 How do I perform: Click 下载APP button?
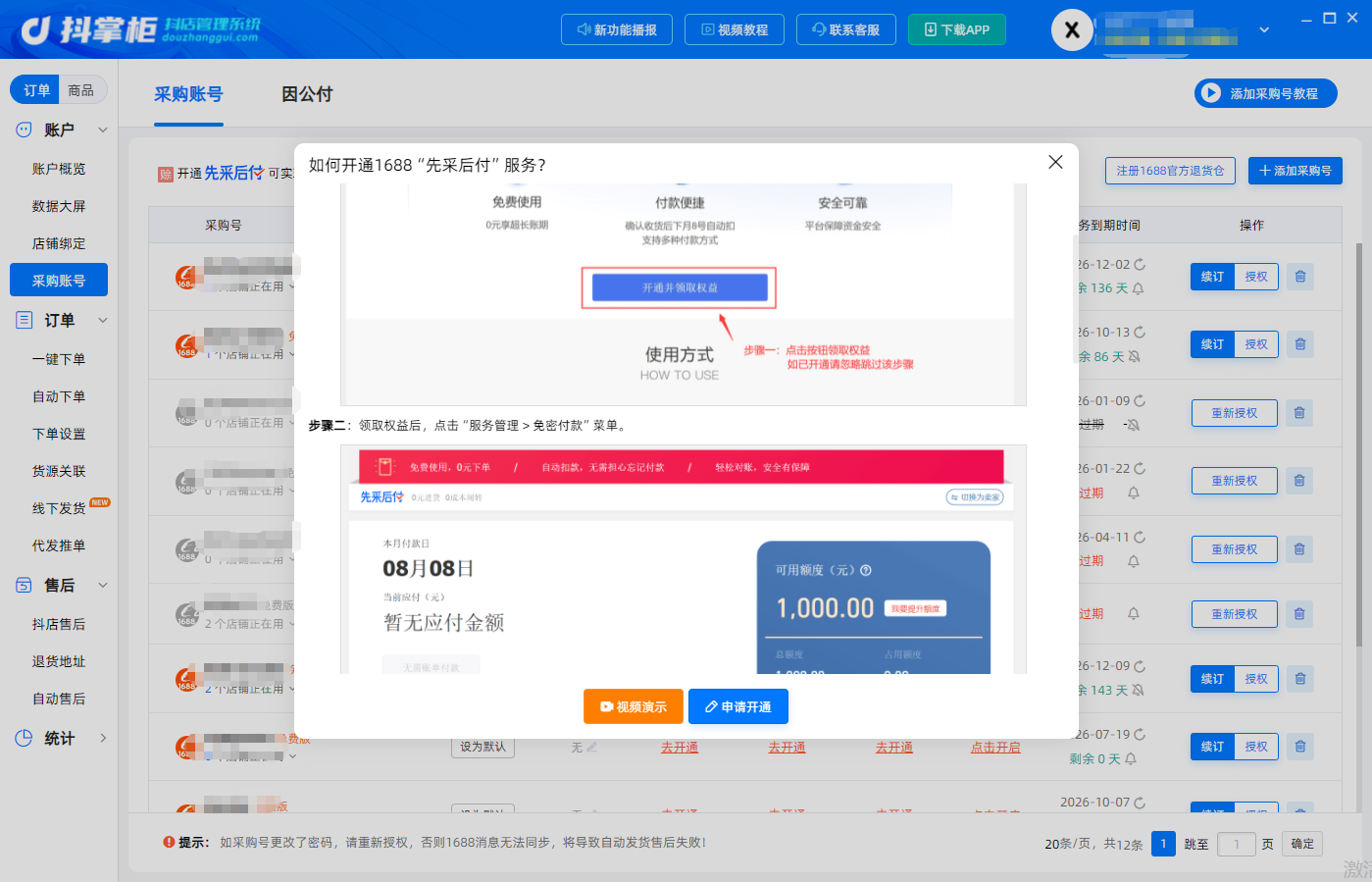click(x=957, y=29)
